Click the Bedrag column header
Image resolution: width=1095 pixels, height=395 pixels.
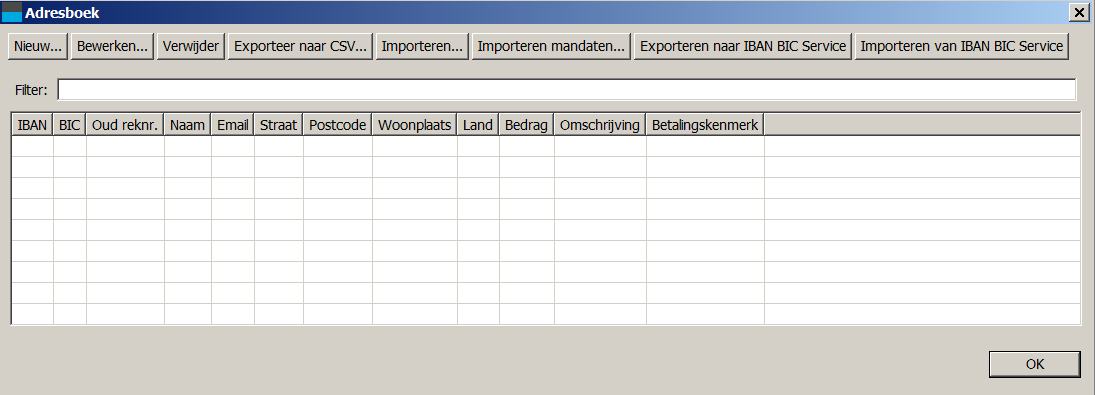(x=527, y=125)
